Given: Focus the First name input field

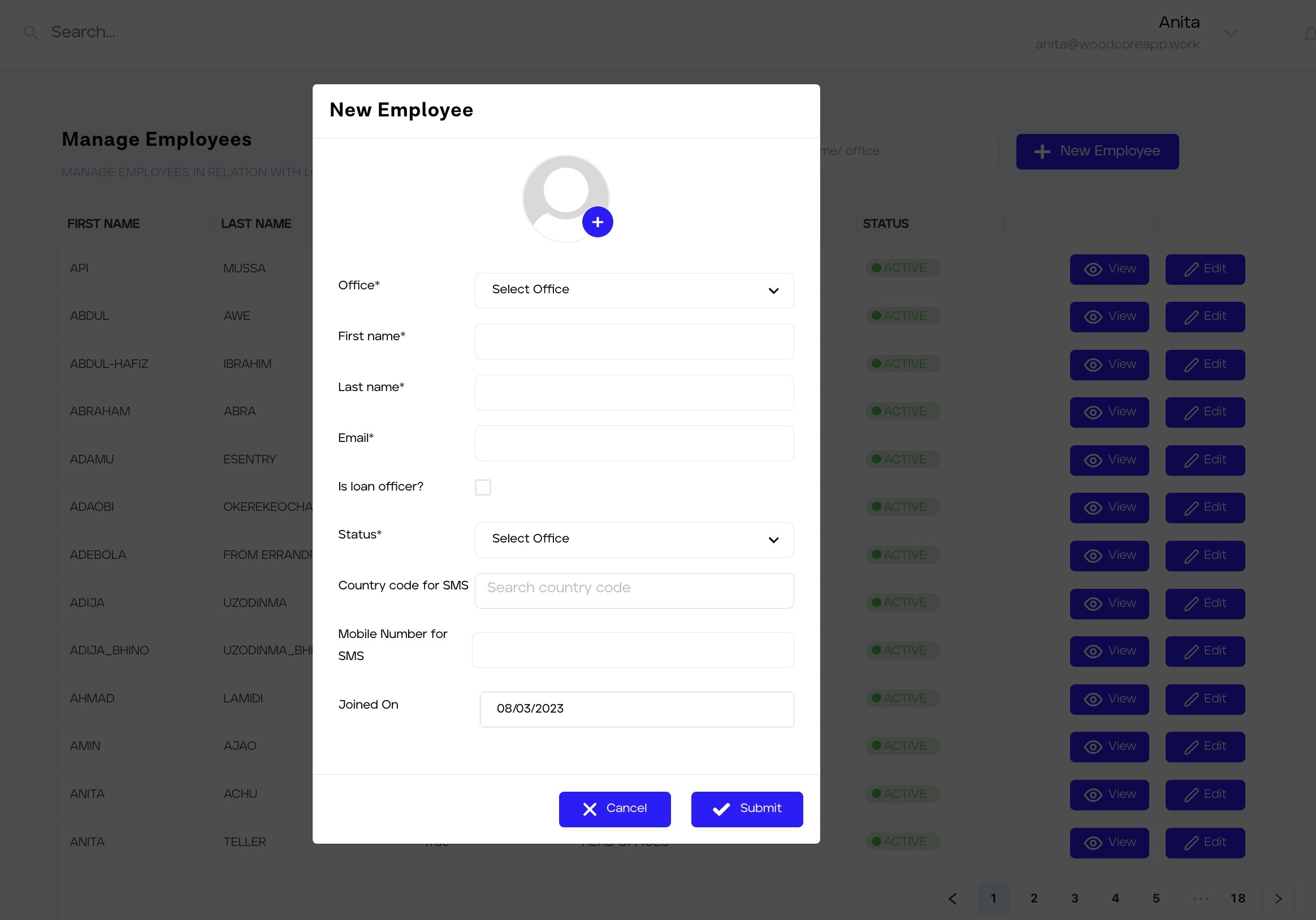Looking at the screenshot, I should [x=633, y=341].
